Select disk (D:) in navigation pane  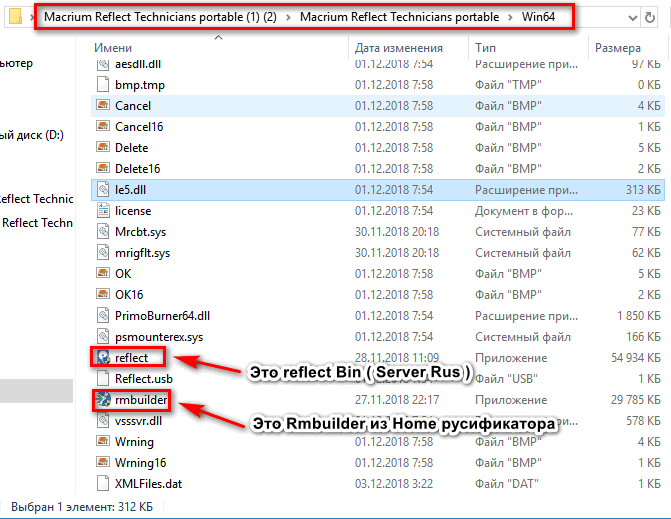coord(30,136)
